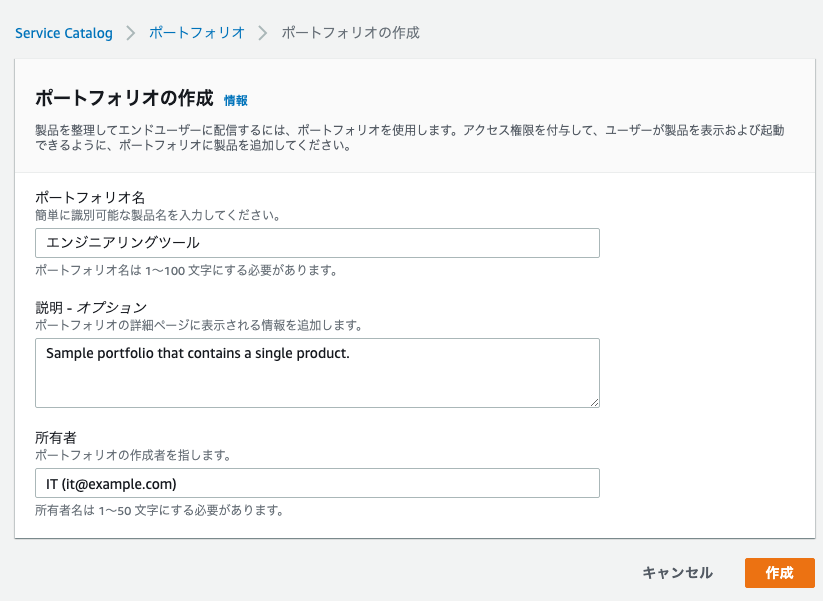The height and width of the screenshot is (601, 823).
Task: Focus the 所有者 field with IT (it@example.com)
Action: pyautogui.click(x=317, y=483)
